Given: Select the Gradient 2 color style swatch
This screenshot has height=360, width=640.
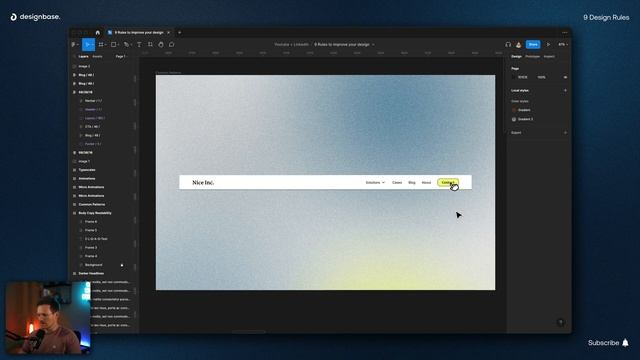Looking at the screenshot, I should [x=514, y=119].
